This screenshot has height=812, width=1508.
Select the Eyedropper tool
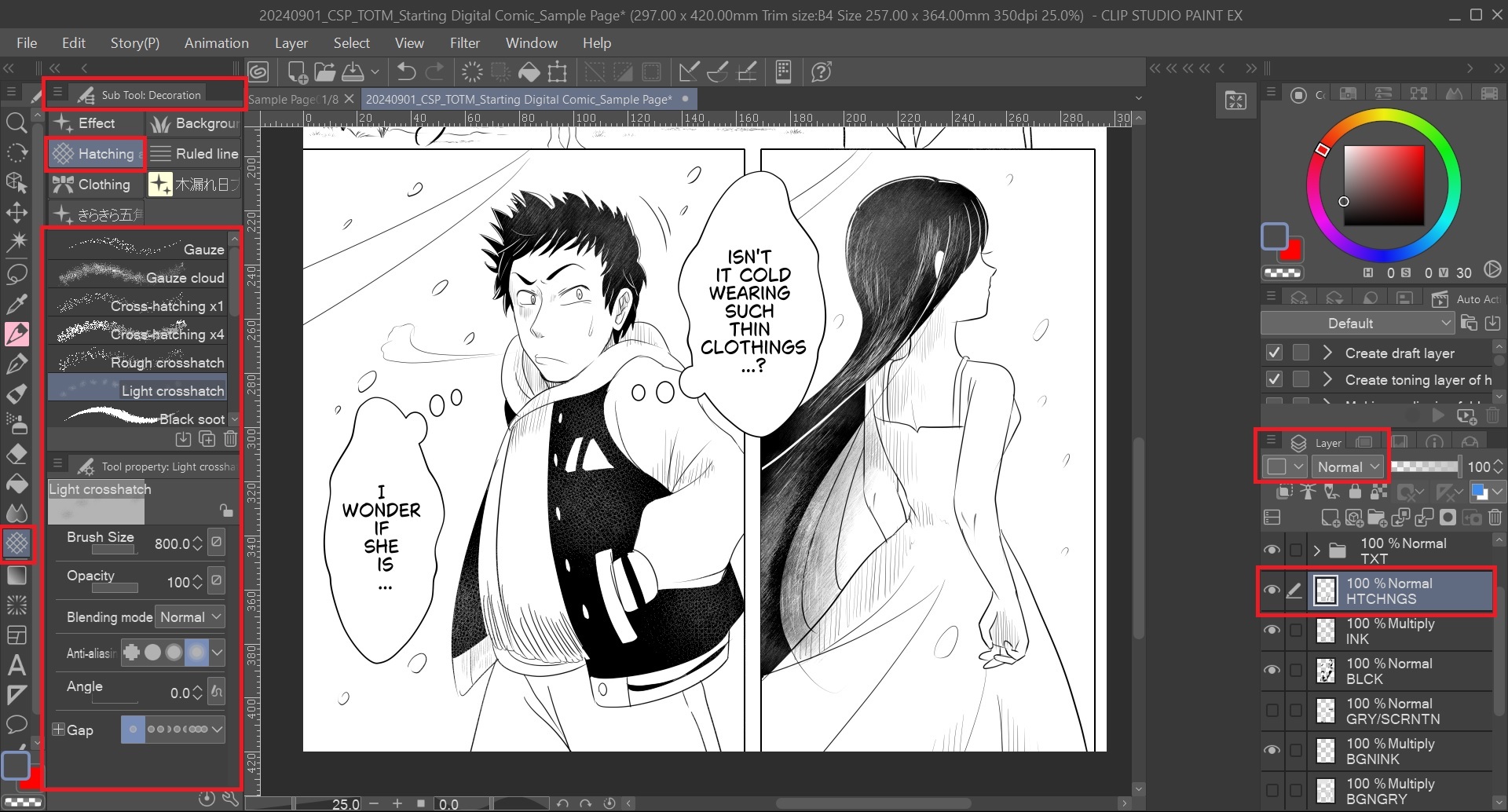[16, 303]
